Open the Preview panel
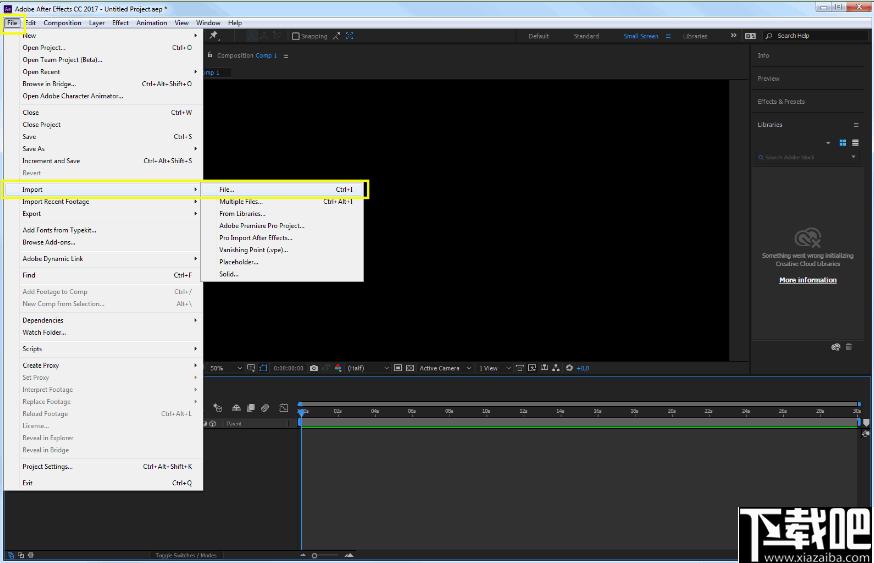 [x=768, y=79]
